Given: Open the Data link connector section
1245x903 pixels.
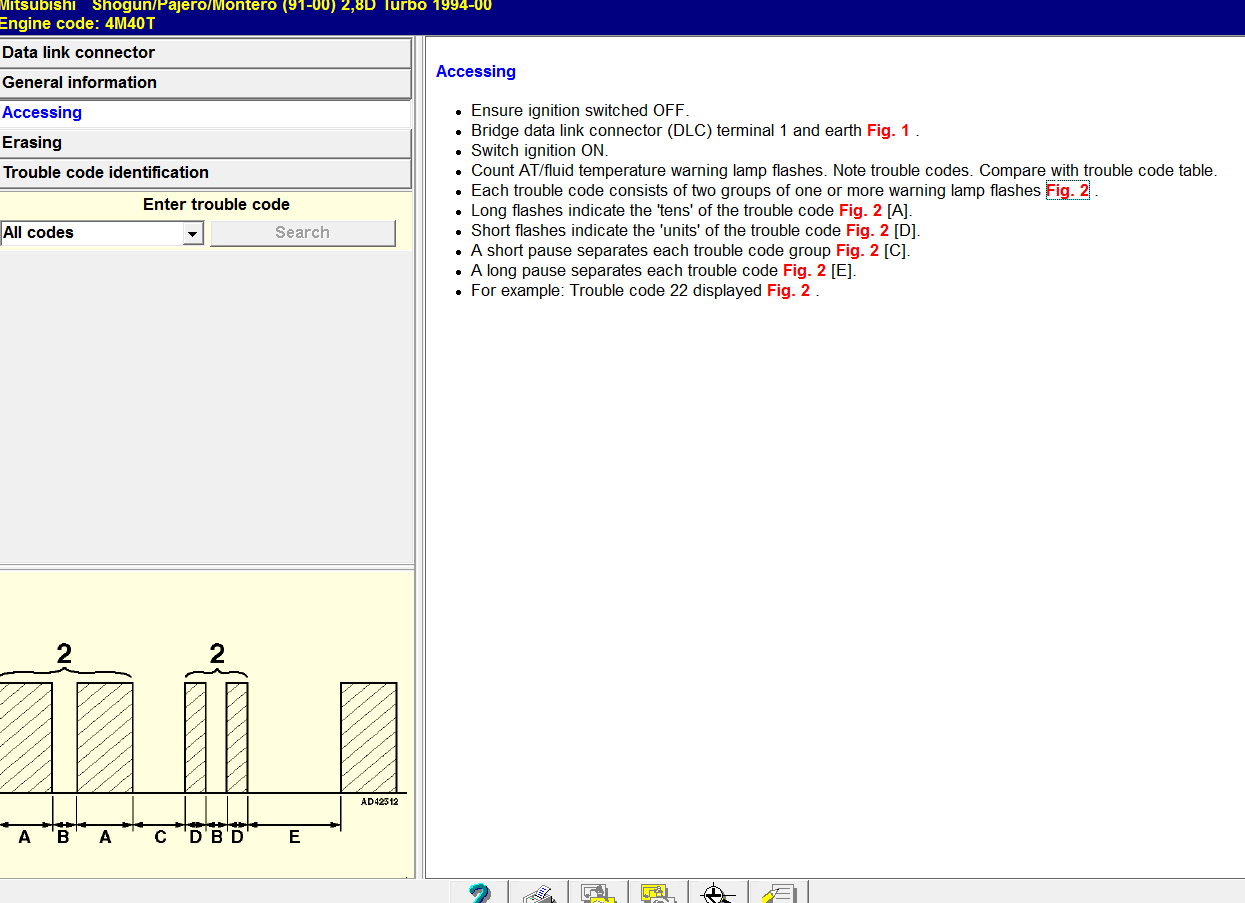Looking at the screenshot, I should click(x=205, y=53).
